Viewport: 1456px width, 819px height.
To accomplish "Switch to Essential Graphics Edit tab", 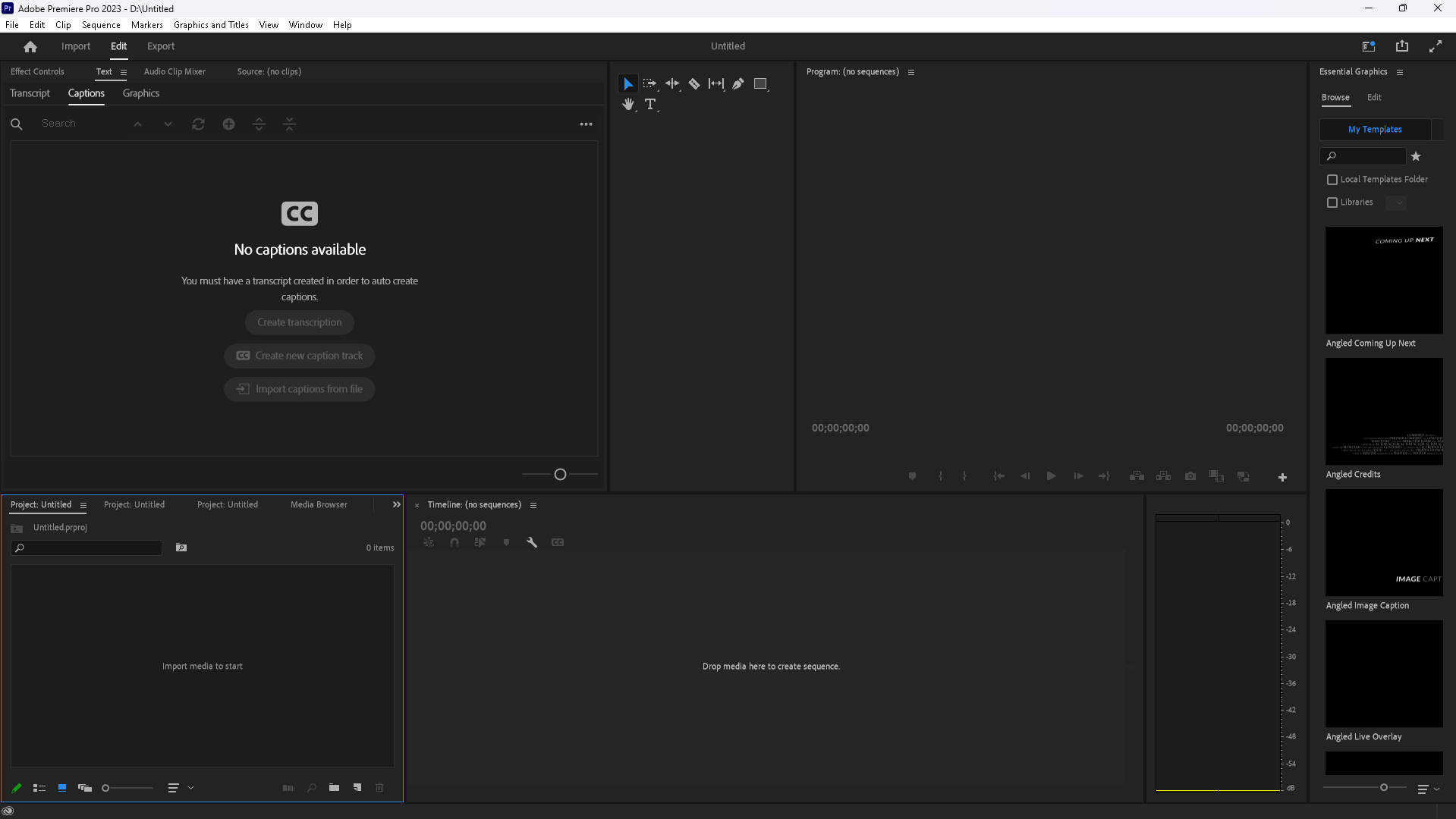I will click(x=1374, y=97).
